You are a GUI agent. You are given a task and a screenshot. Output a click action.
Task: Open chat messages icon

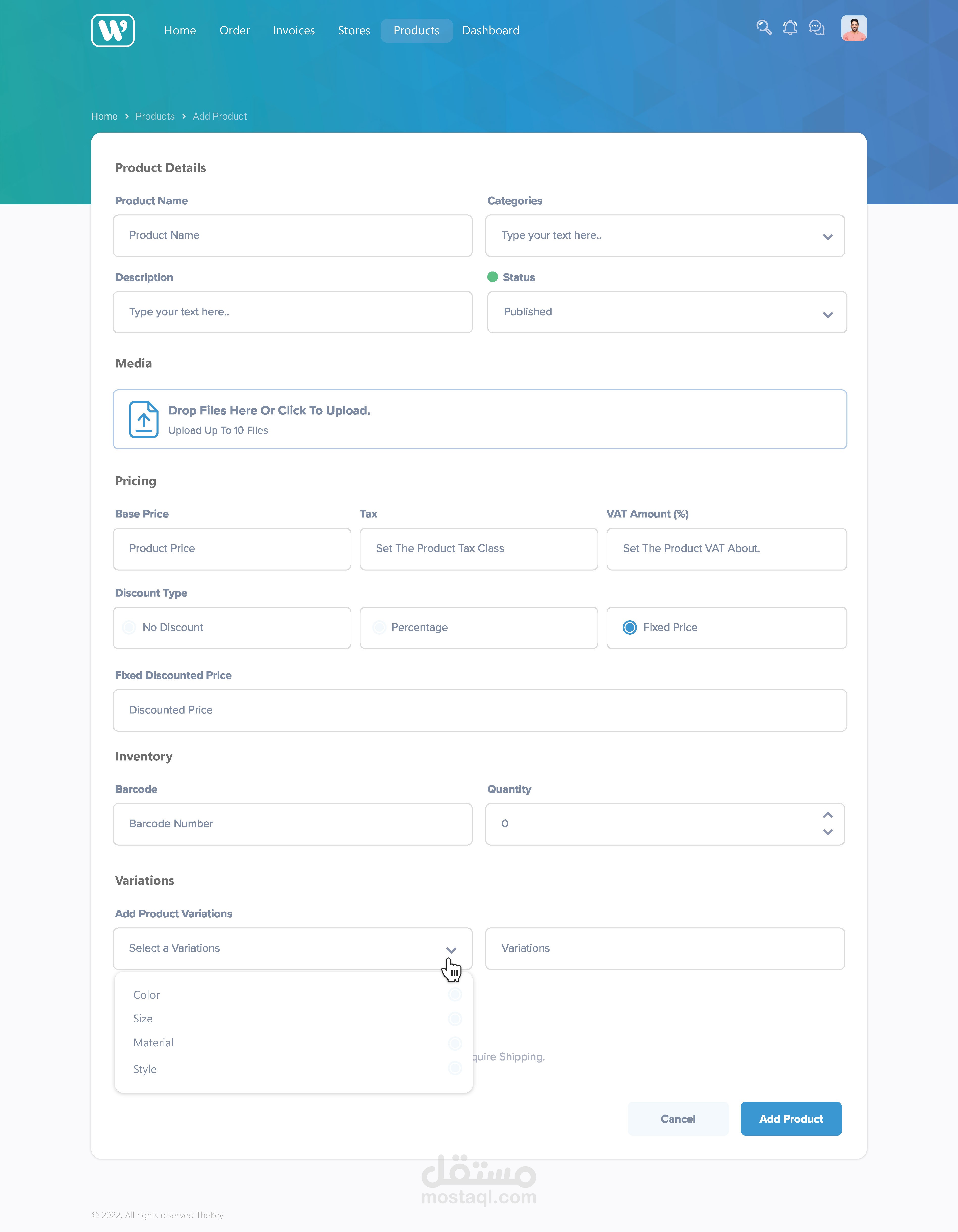click(816, 28)
